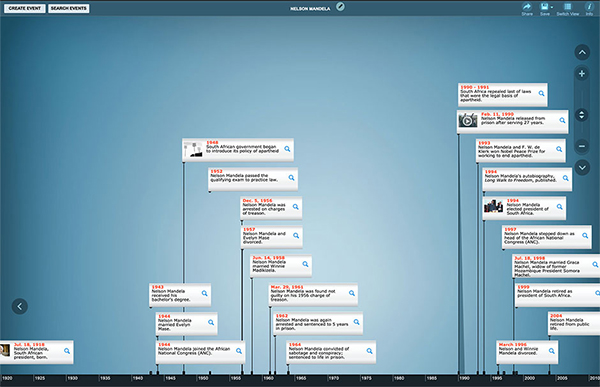Magnify the 1997 stepped down as ANC head event
This screenshot has height=387, width=600.
pos(585,235)
